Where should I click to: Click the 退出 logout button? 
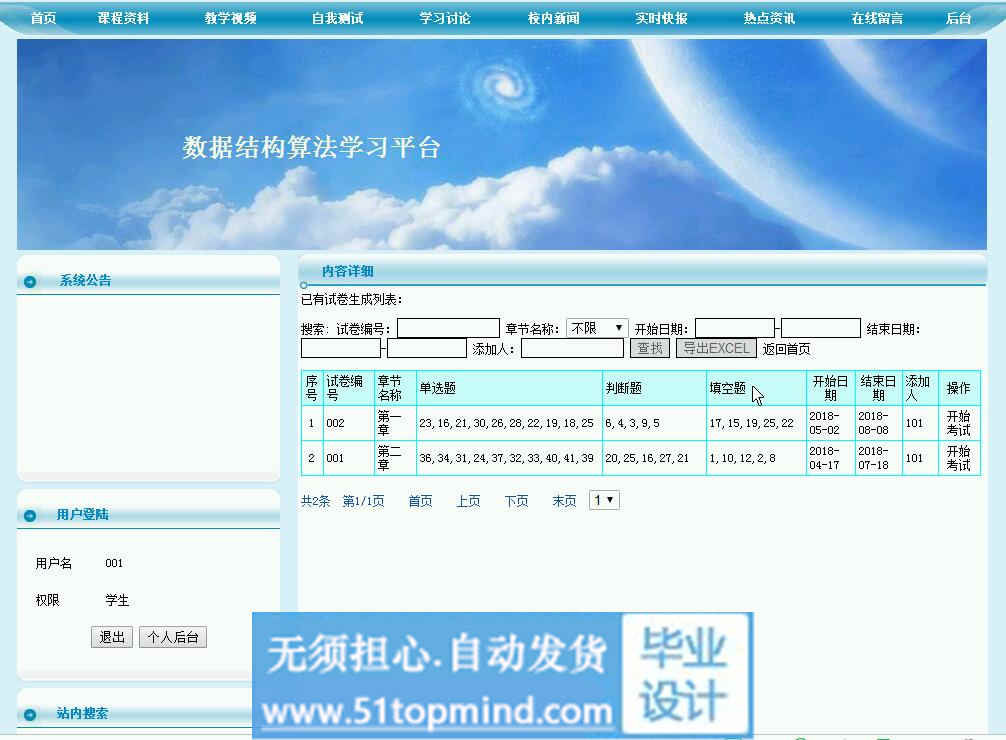click(111, 637)
